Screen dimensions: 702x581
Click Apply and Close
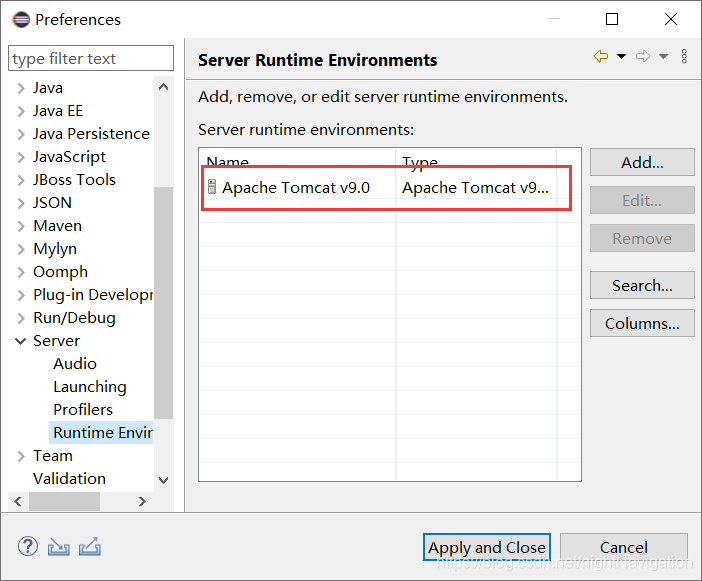pyautogui.click(x=487, y=547)
